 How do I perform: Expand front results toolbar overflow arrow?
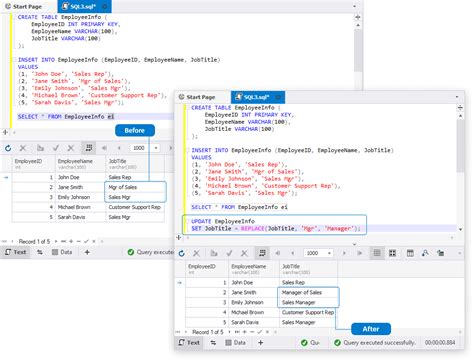459,253
